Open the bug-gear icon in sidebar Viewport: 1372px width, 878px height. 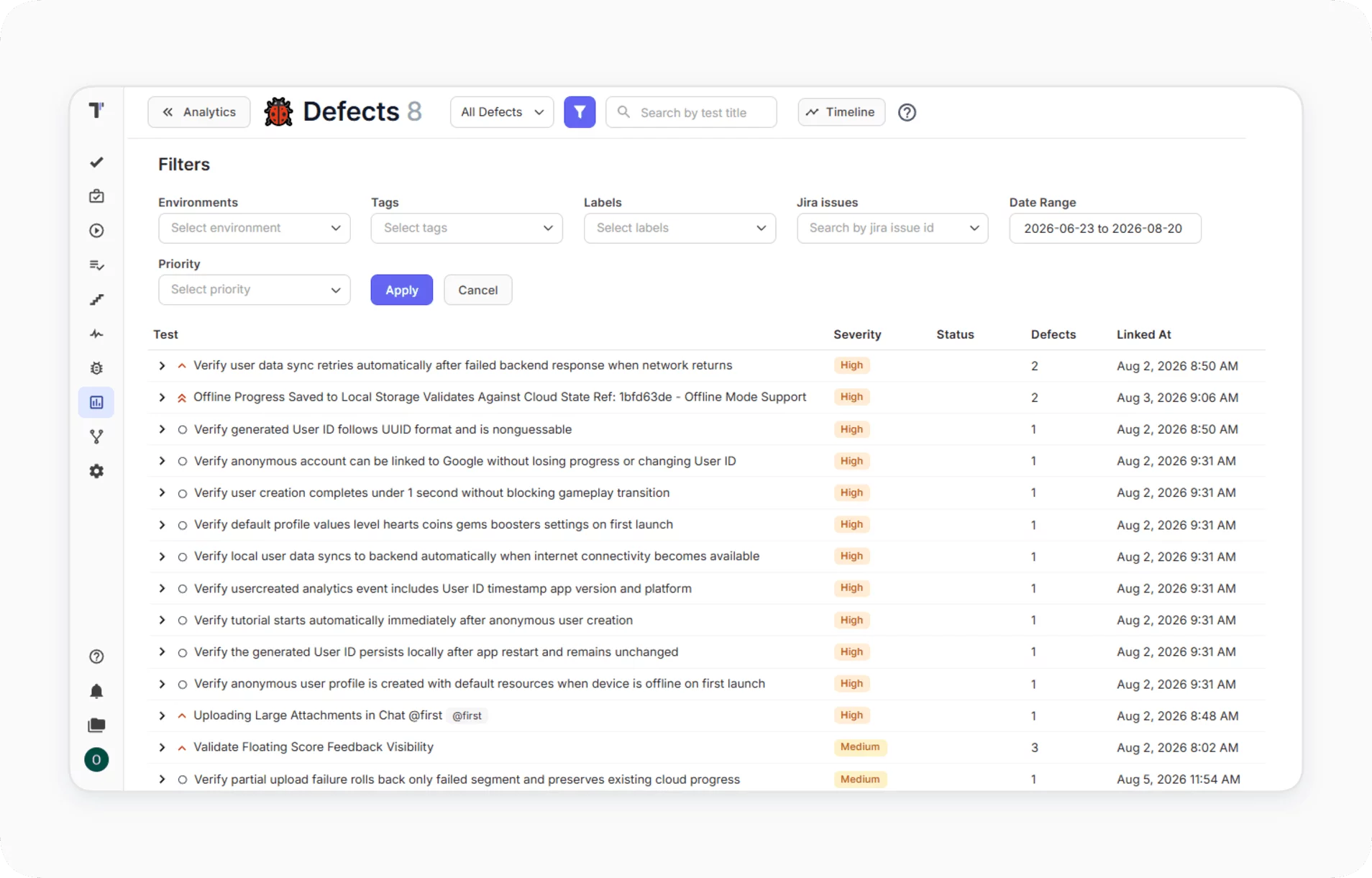(96, 368)
